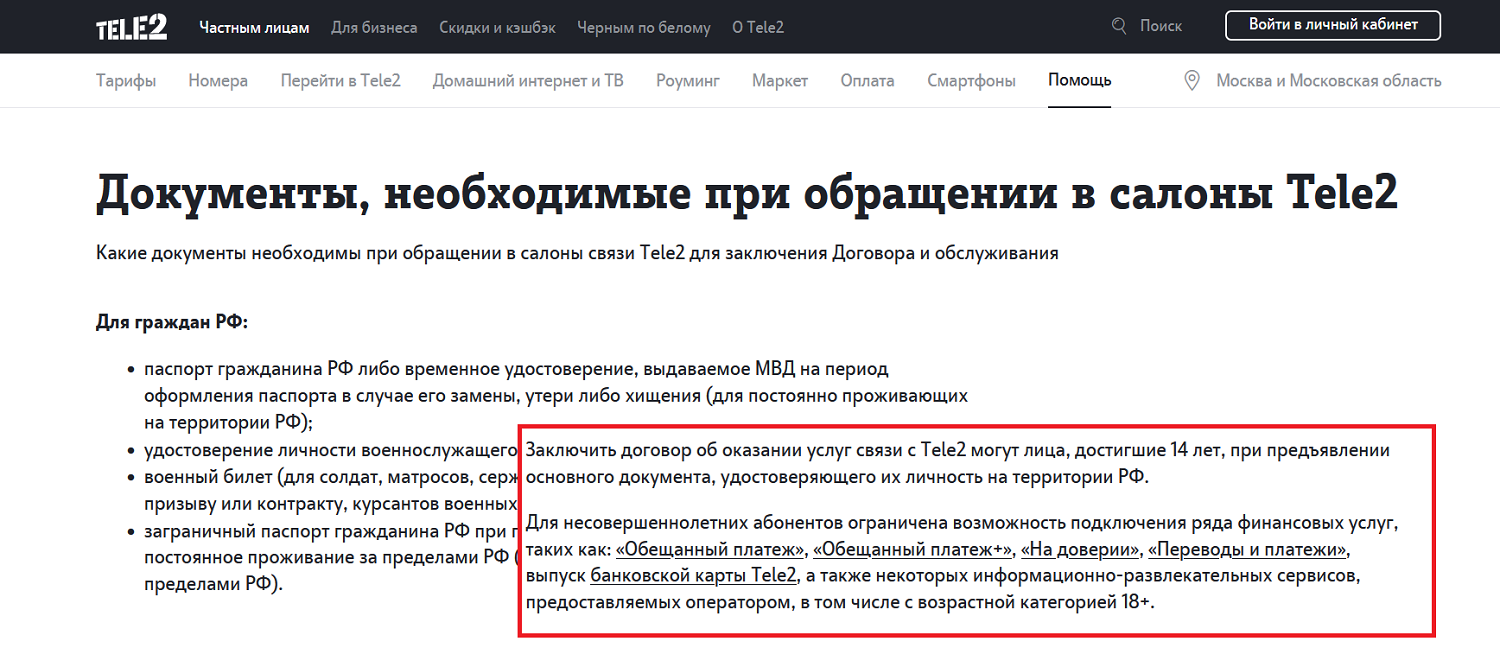Click the search magnifier icon

click(x=1119, y=26)
